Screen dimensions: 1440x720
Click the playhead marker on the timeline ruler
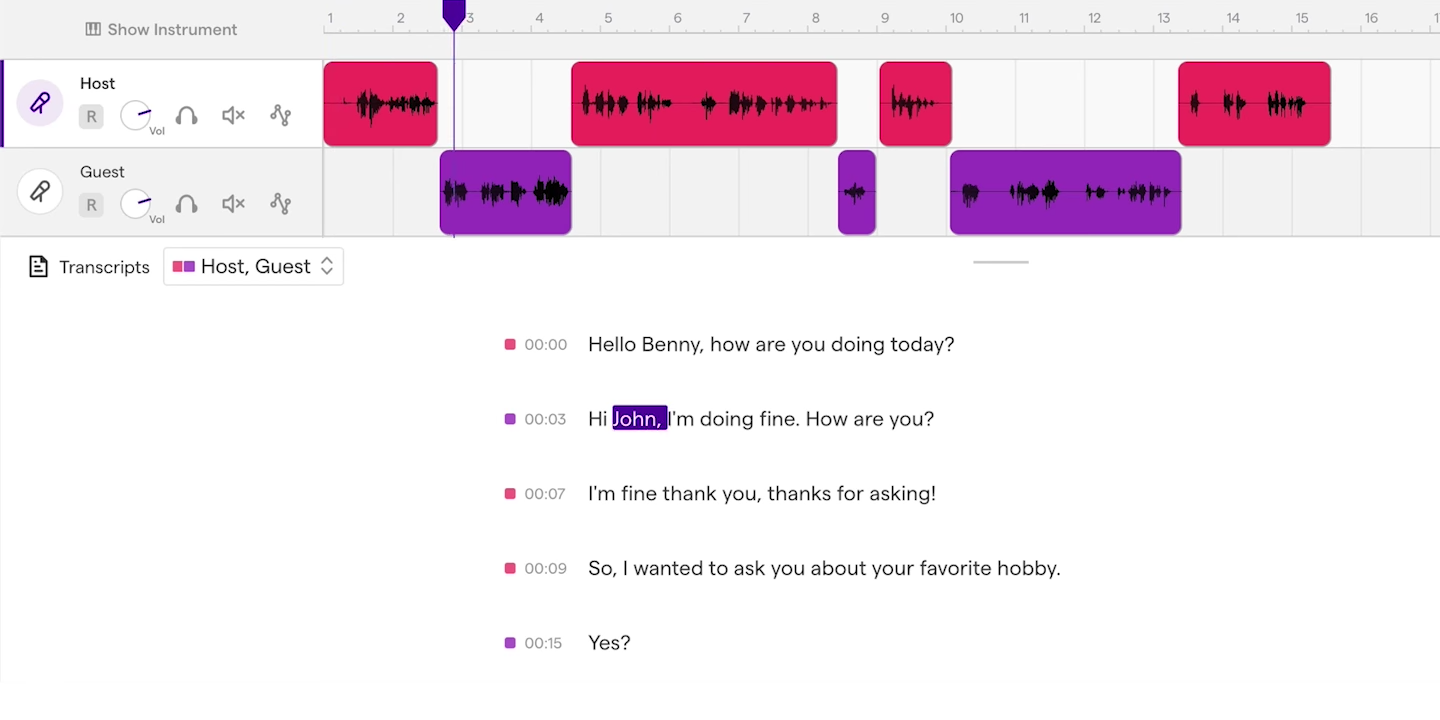[454, 14]
